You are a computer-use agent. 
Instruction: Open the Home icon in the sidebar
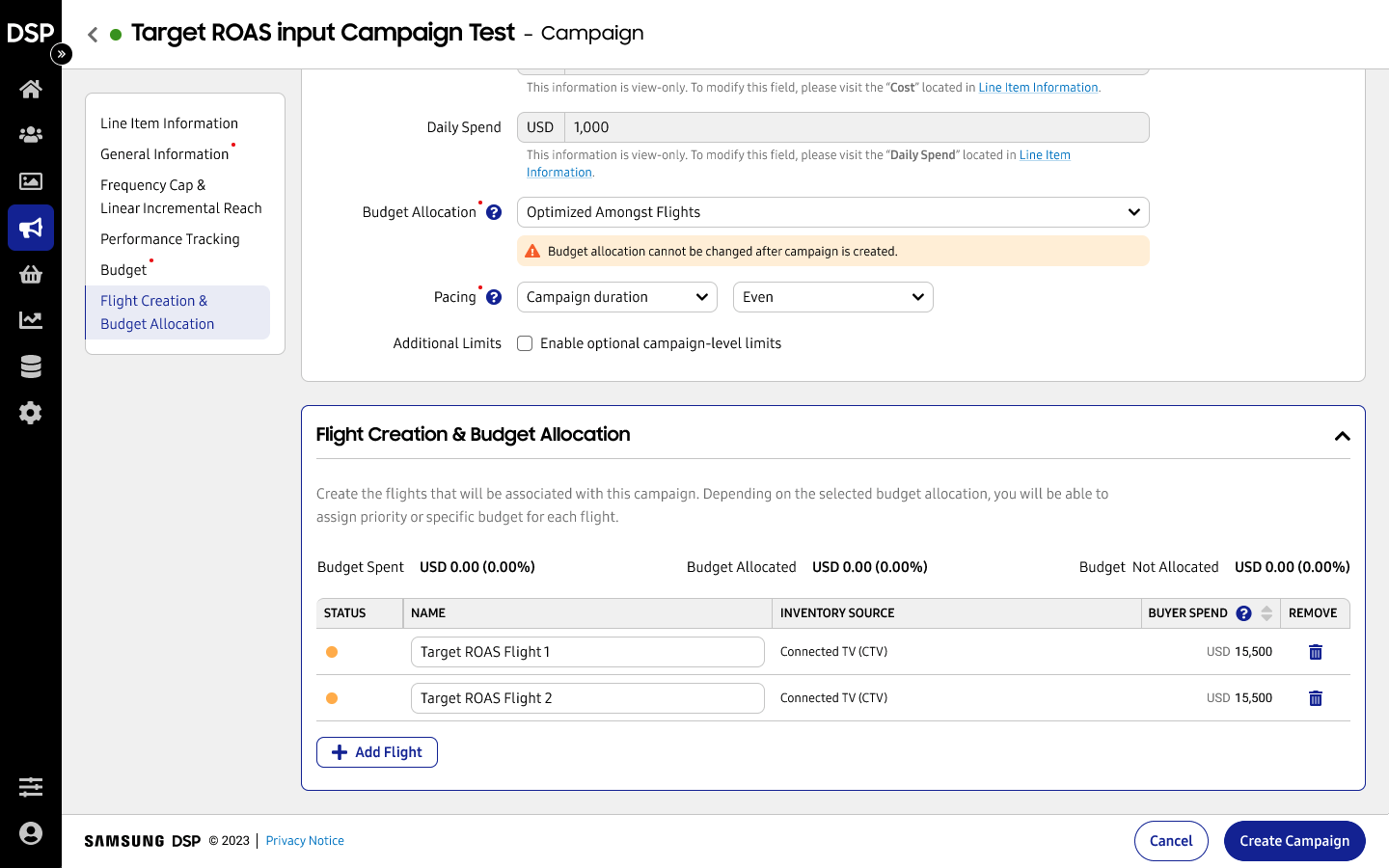tap(31, 89)
